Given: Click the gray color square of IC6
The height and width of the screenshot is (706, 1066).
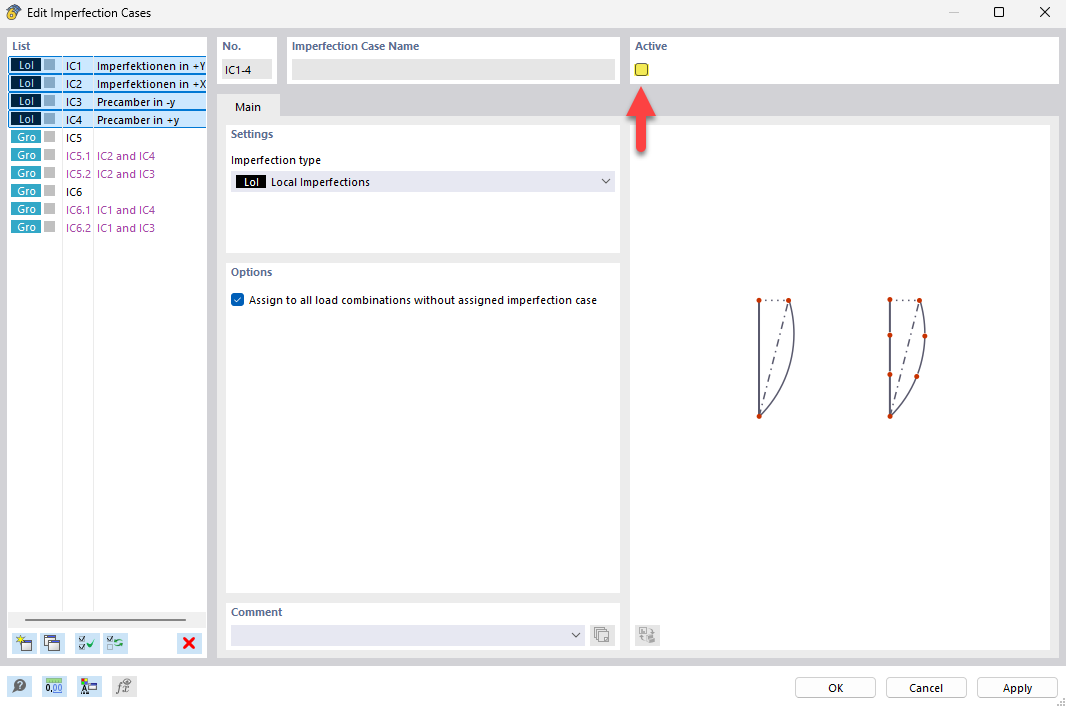Looking at the screenshot, I should (50, 191).
